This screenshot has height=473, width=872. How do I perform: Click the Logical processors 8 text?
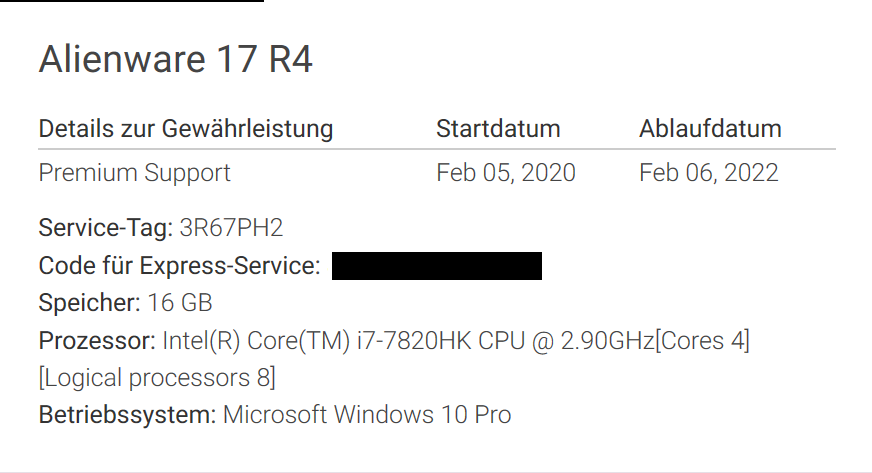point(157,378)
